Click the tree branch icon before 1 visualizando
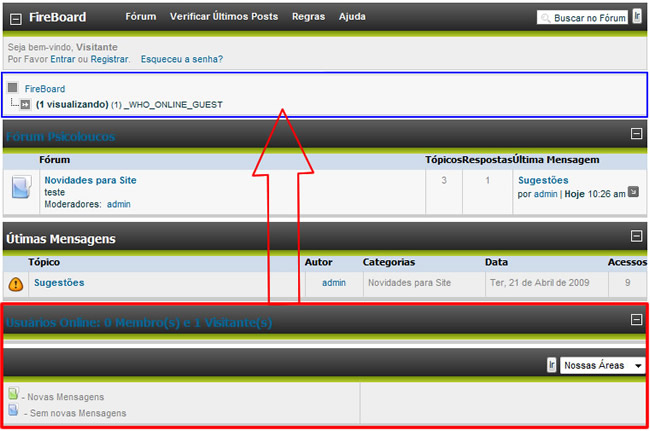The image size is (650, 431). 25,104
